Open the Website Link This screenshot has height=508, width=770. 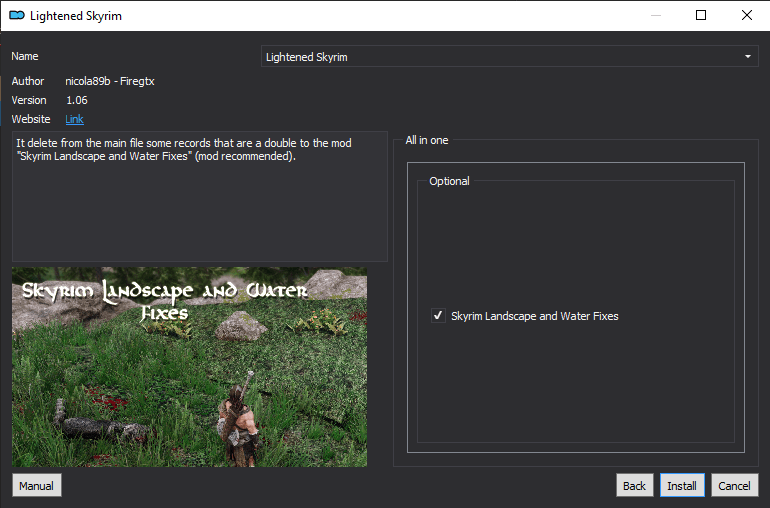75,119
